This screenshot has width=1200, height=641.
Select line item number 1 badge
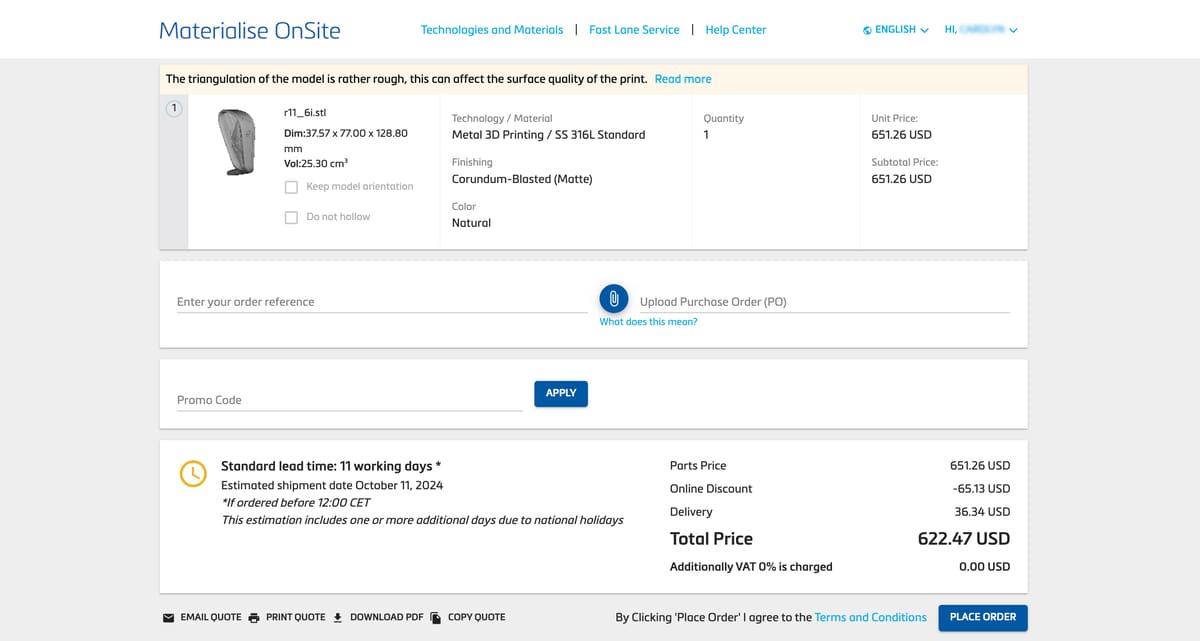click(174, 108)
